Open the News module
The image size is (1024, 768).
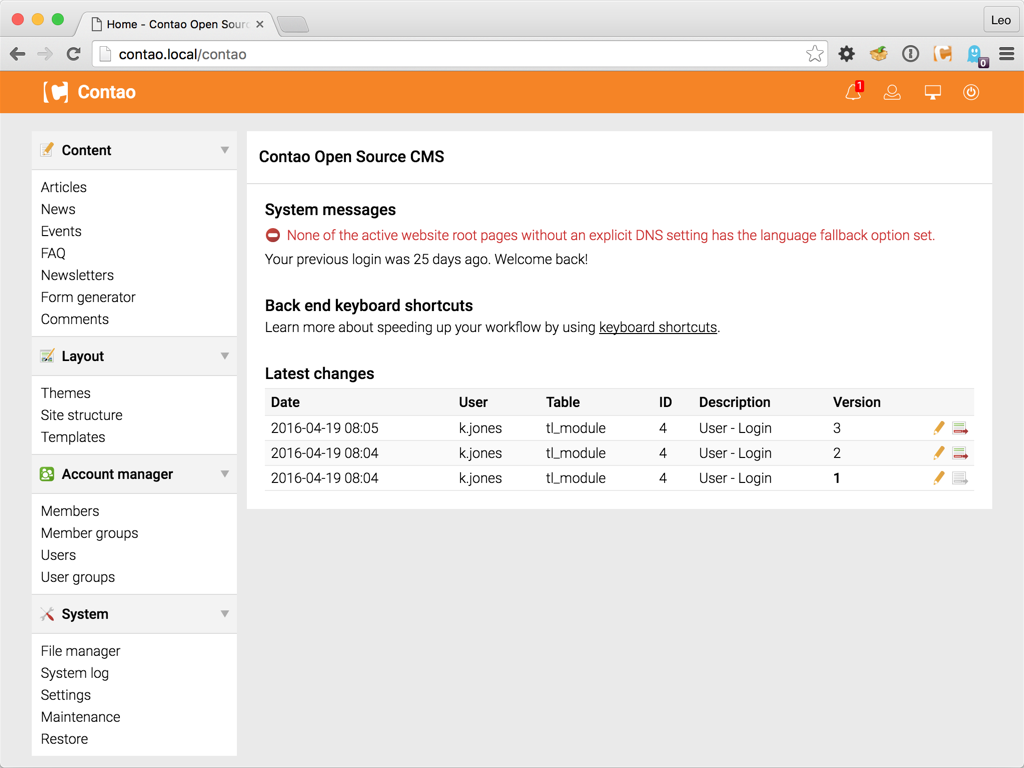58,210
